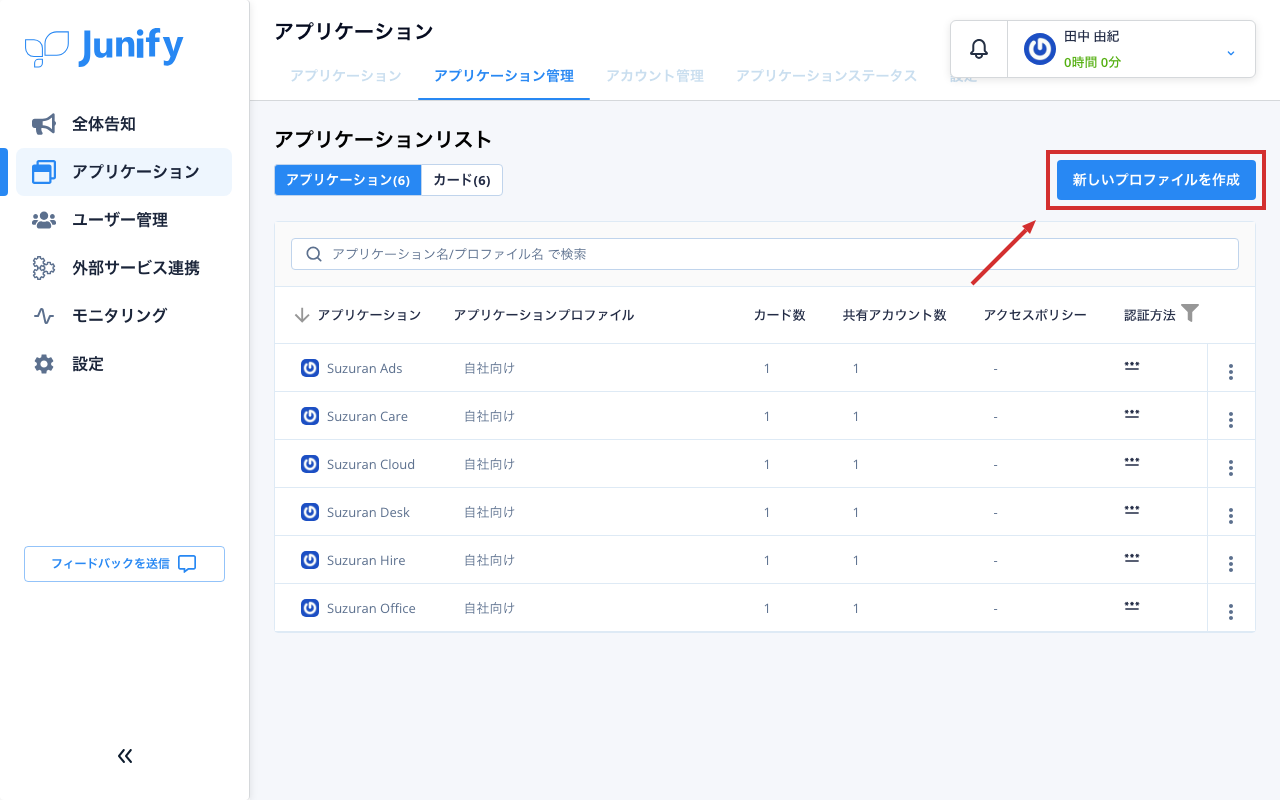Switch to アプリケーション(6) list toggle

tap(348, 180)
